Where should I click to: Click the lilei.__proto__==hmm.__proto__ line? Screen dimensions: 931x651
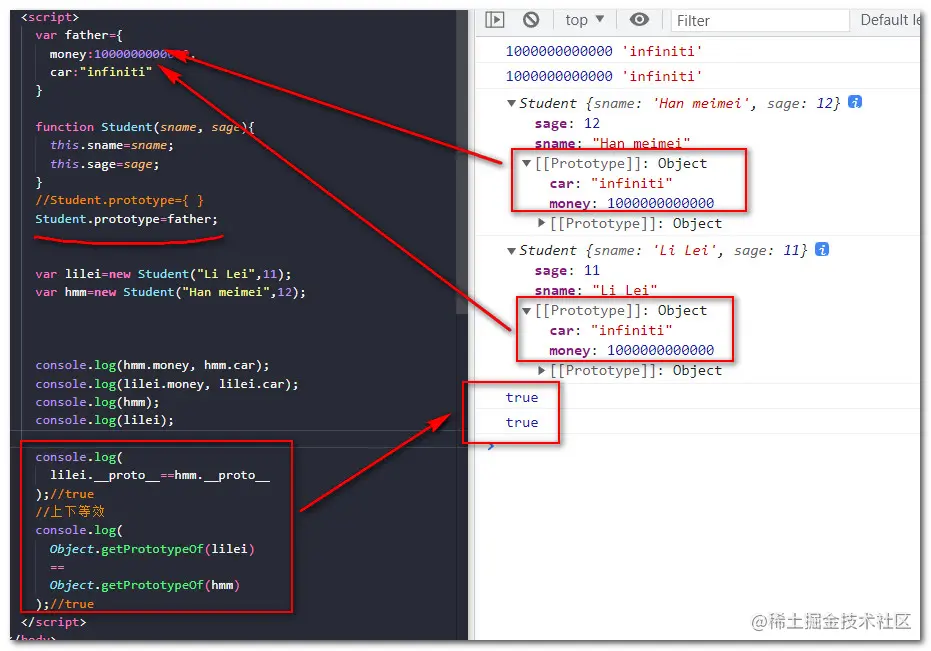pyautogui.click(x=160, y=475)
